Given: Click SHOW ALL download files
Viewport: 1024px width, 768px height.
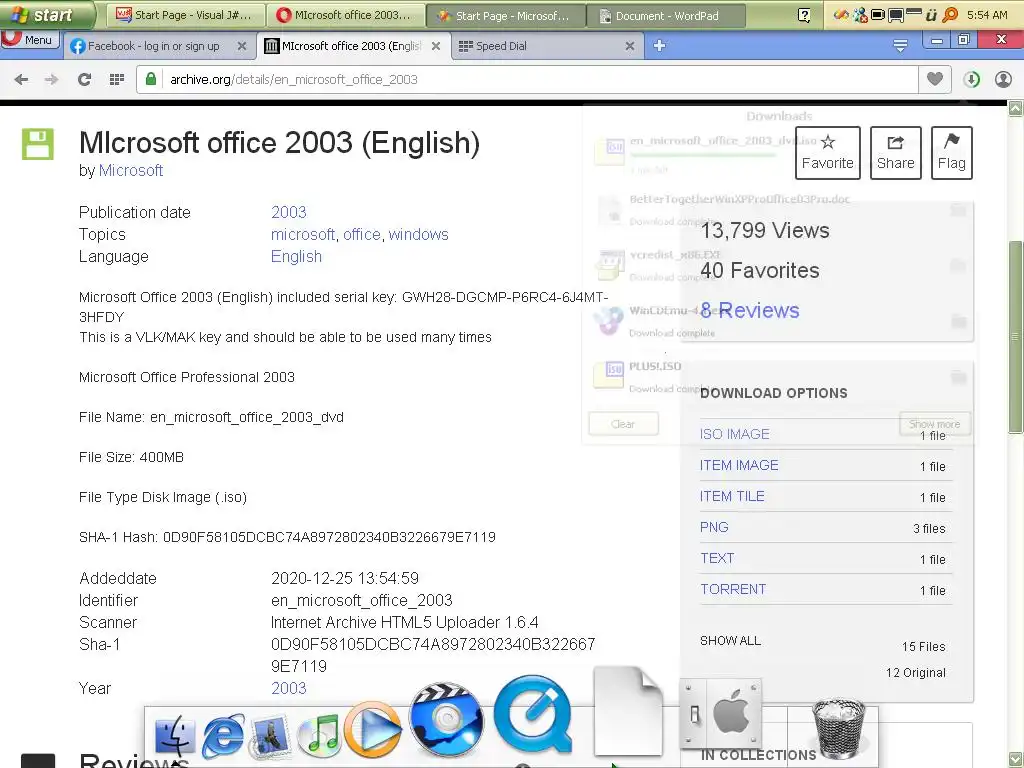Looking at the screenshot, I should click(x=730, y=641).
